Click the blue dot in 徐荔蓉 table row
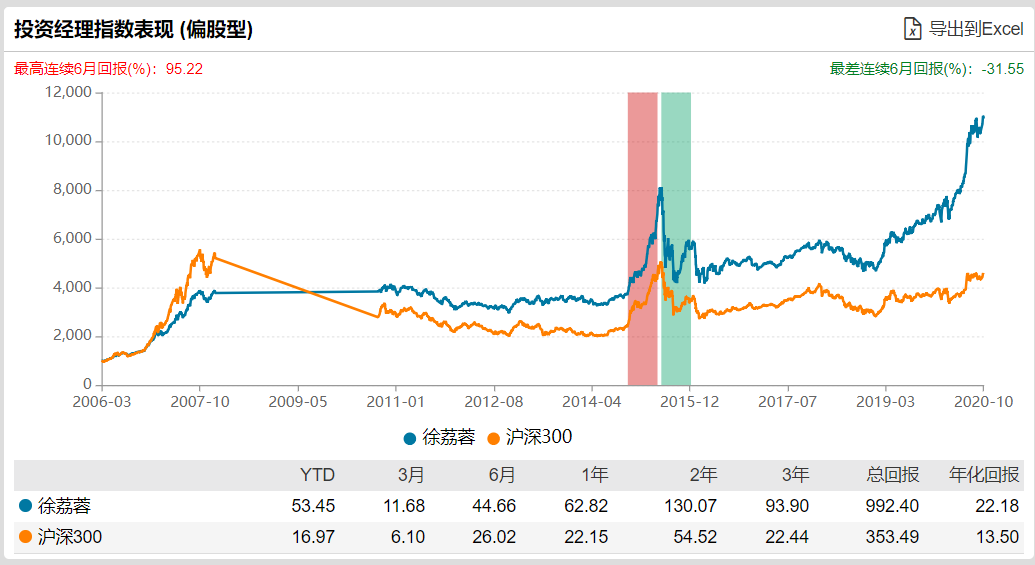The width and height of the screenshot is (1035, 565). click(x=25, y=506)
